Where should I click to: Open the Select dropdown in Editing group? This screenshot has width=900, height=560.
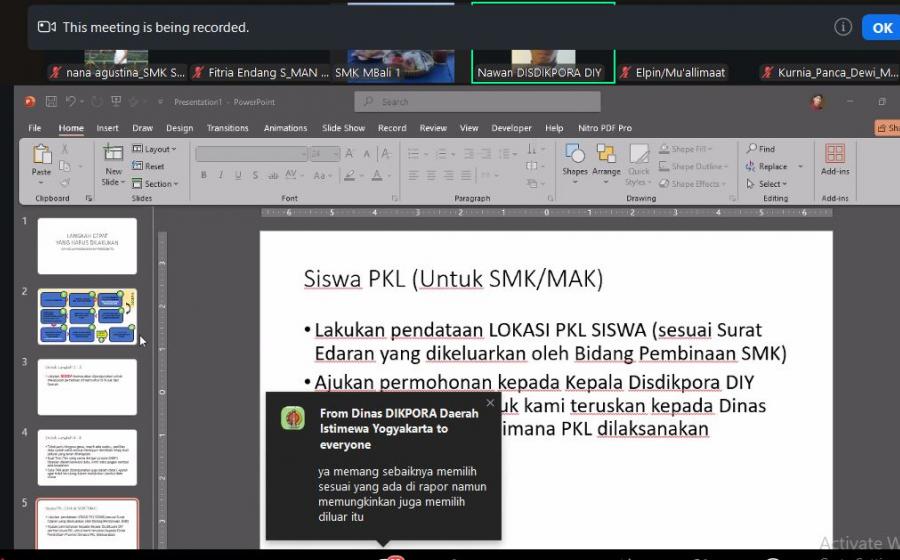pos(766,184)
